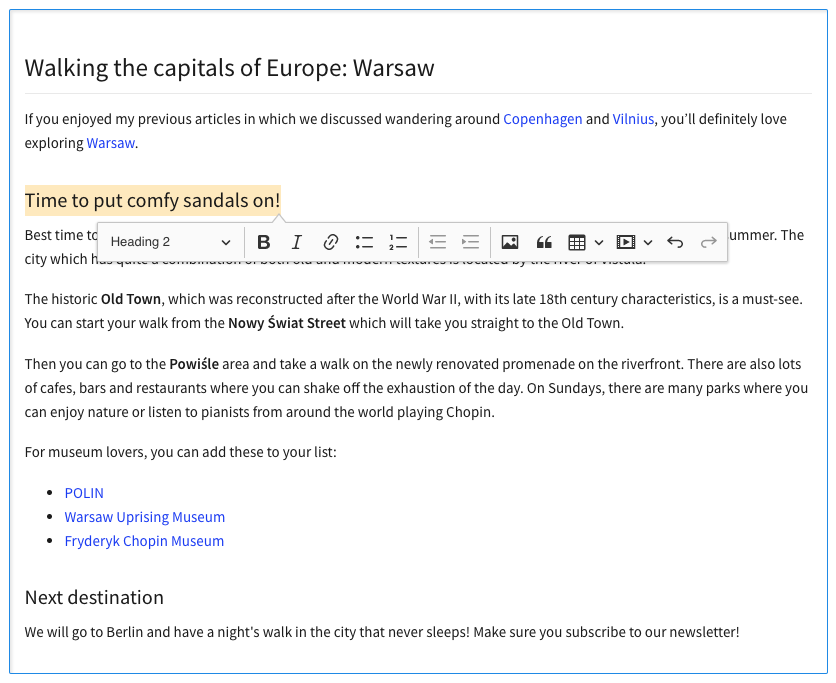Toggle block quote formatting

click(x=544, y=242)
